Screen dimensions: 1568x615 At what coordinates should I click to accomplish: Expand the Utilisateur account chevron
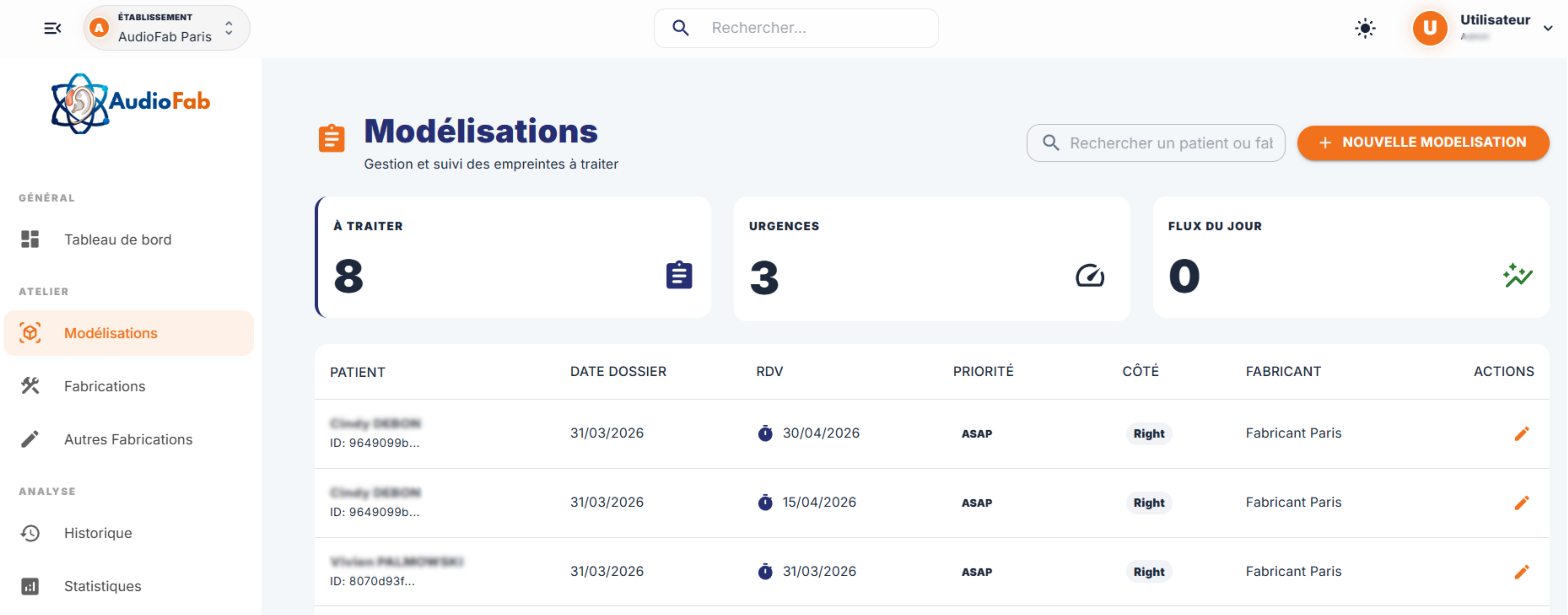coord(1548,28)
